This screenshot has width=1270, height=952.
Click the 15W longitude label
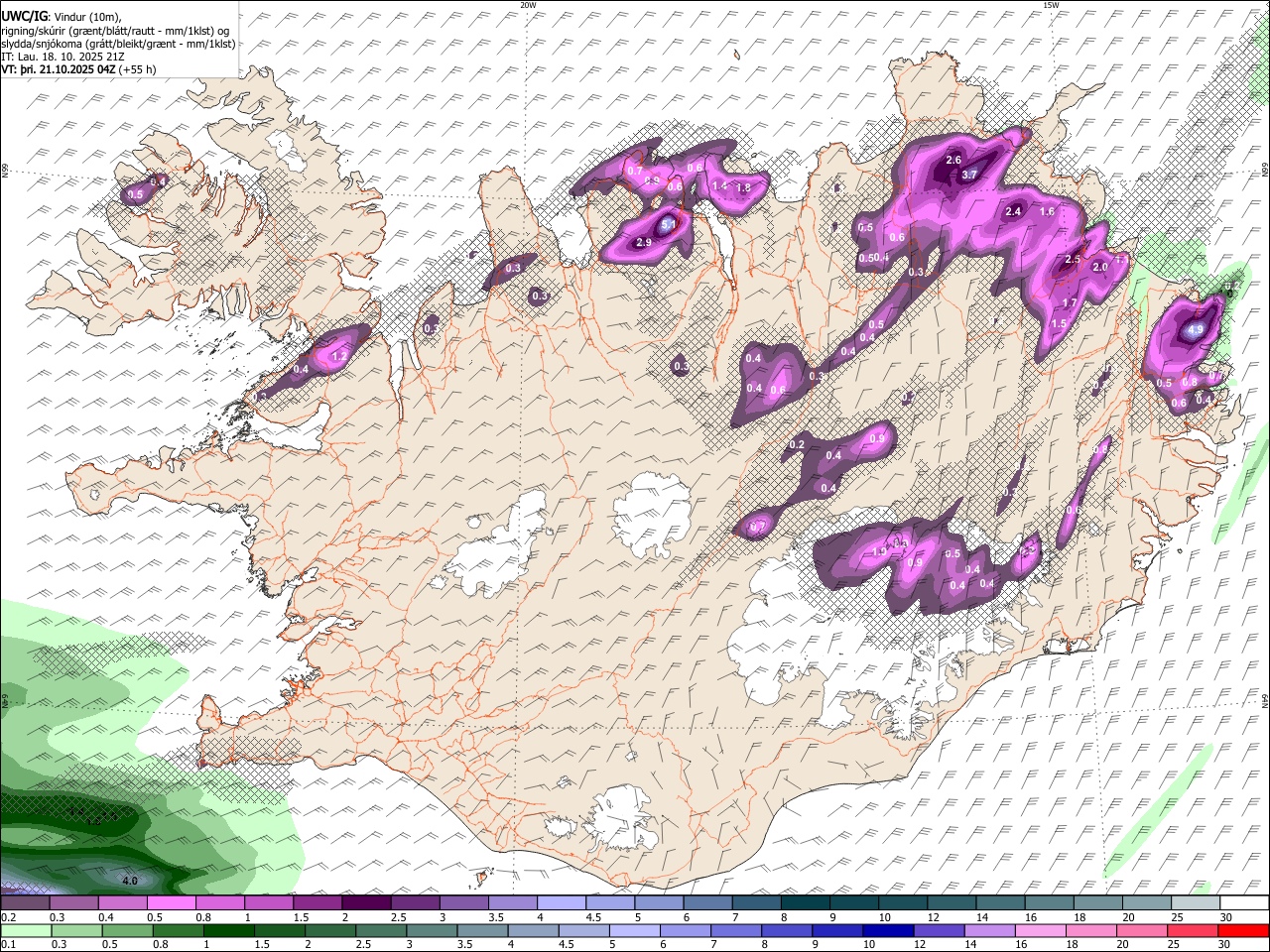point(1052,5)
